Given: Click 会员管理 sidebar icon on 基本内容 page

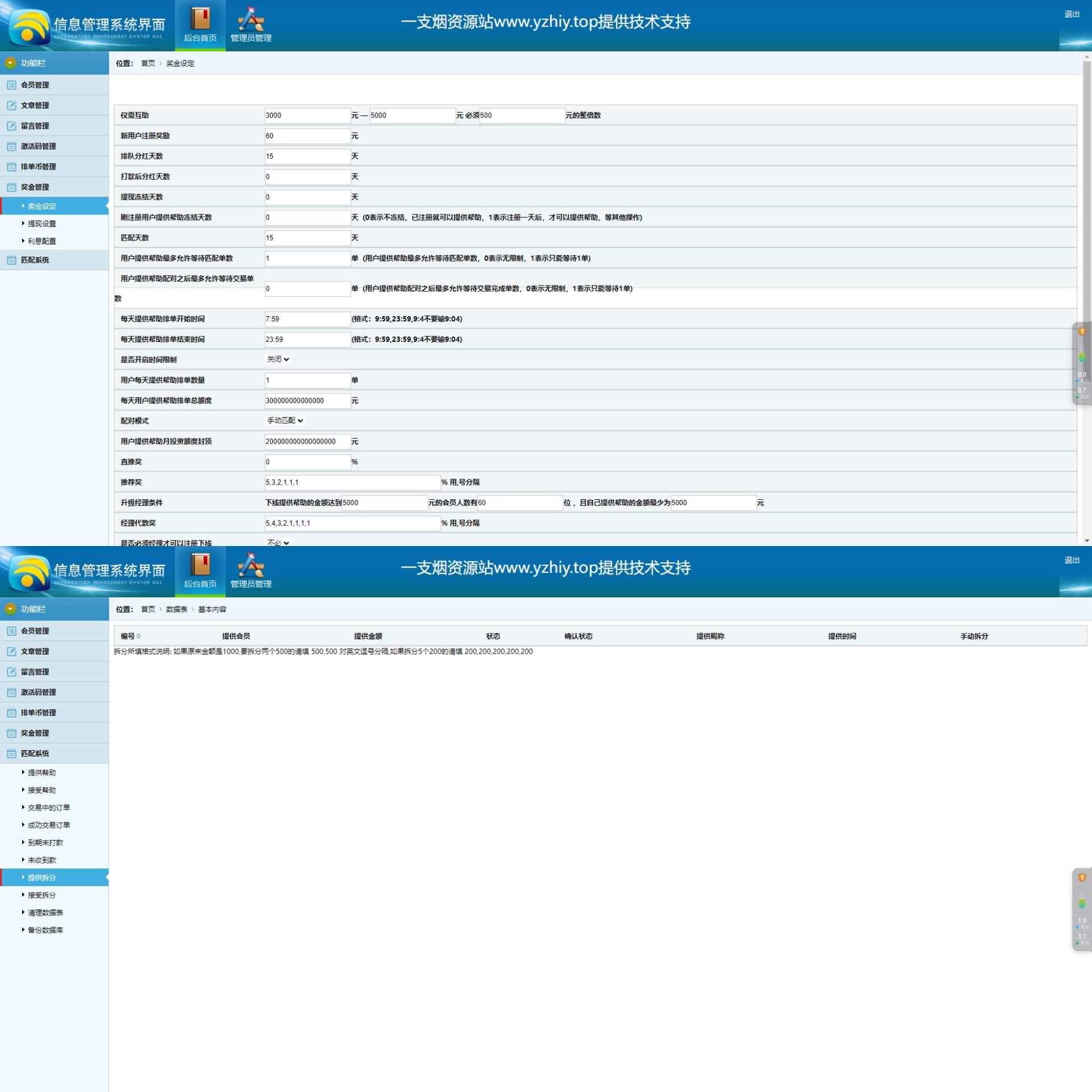Looking at the screenshot, I should point(11,631).
